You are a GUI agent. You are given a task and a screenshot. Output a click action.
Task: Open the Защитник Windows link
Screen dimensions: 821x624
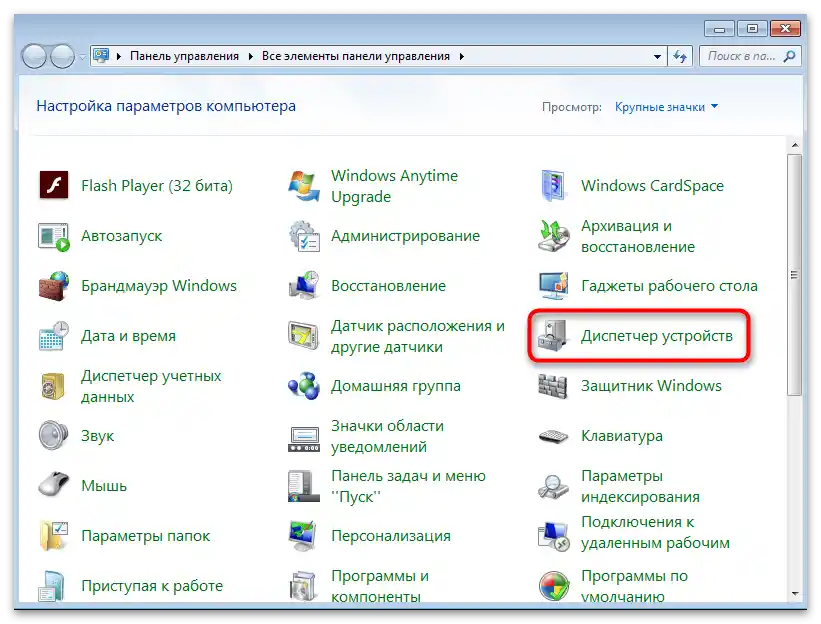point(651,386)
